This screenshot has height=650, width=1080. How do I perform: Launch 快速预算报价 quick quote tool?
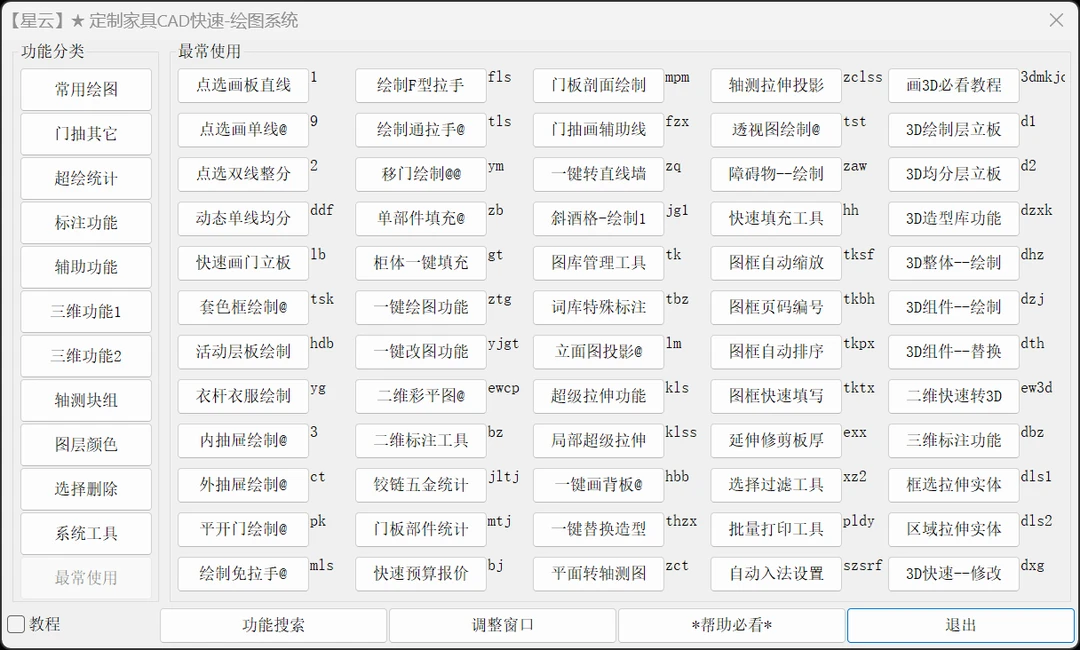pos(420,574)
